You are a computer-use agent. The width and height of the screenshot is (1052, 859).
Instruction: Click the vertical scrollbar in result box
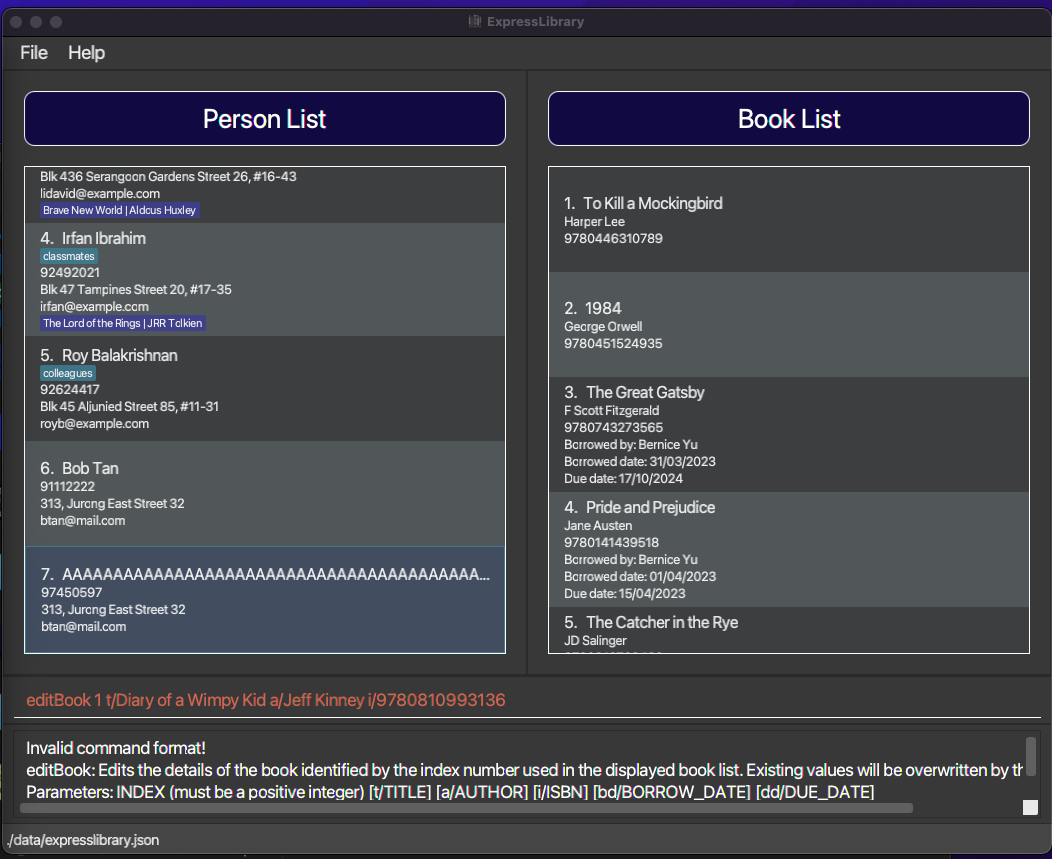tap(1031, 756)
